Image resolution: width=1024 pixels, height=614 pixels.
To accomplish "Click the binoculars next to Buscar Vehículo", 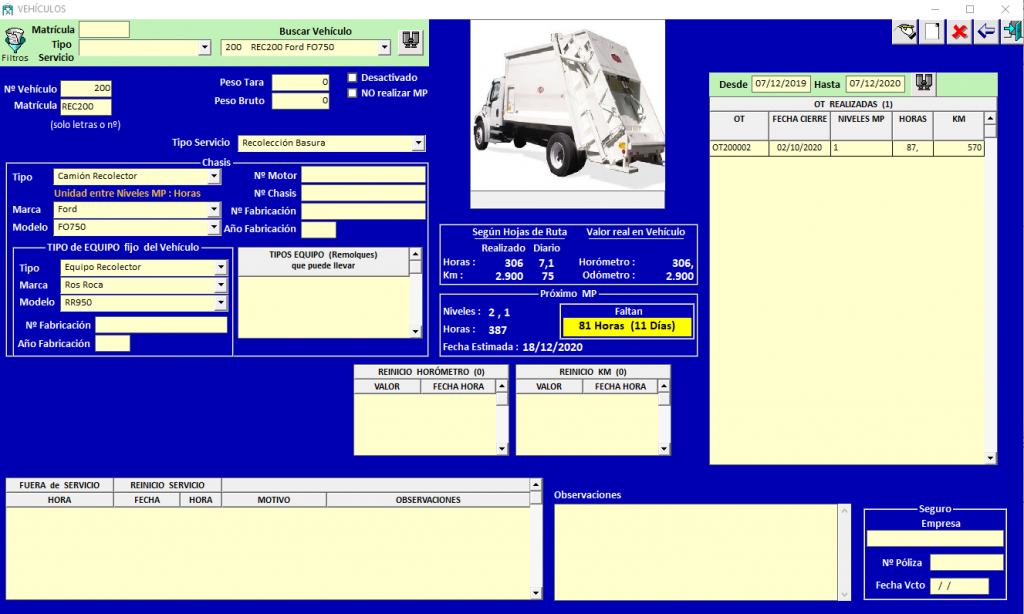I will pyautogui.click(x=410, y=41).
